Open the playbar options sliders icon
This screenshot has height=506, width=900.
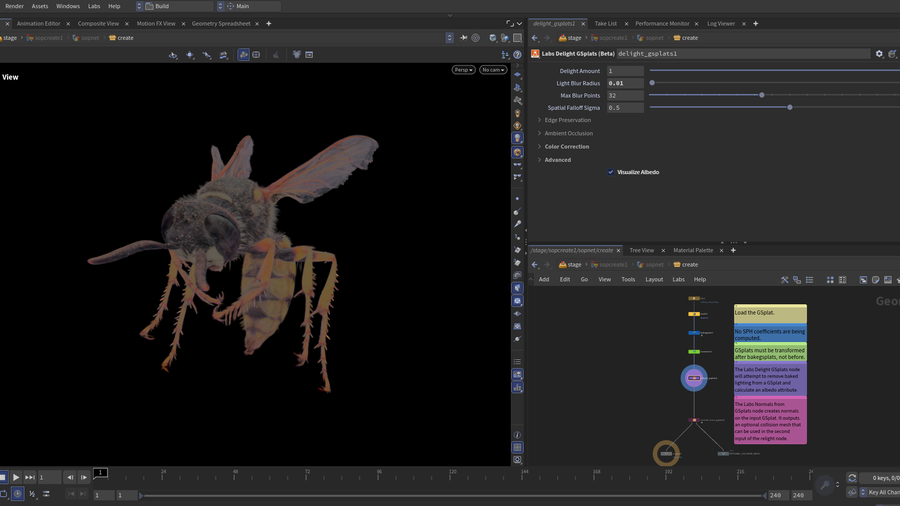(46, 494)
